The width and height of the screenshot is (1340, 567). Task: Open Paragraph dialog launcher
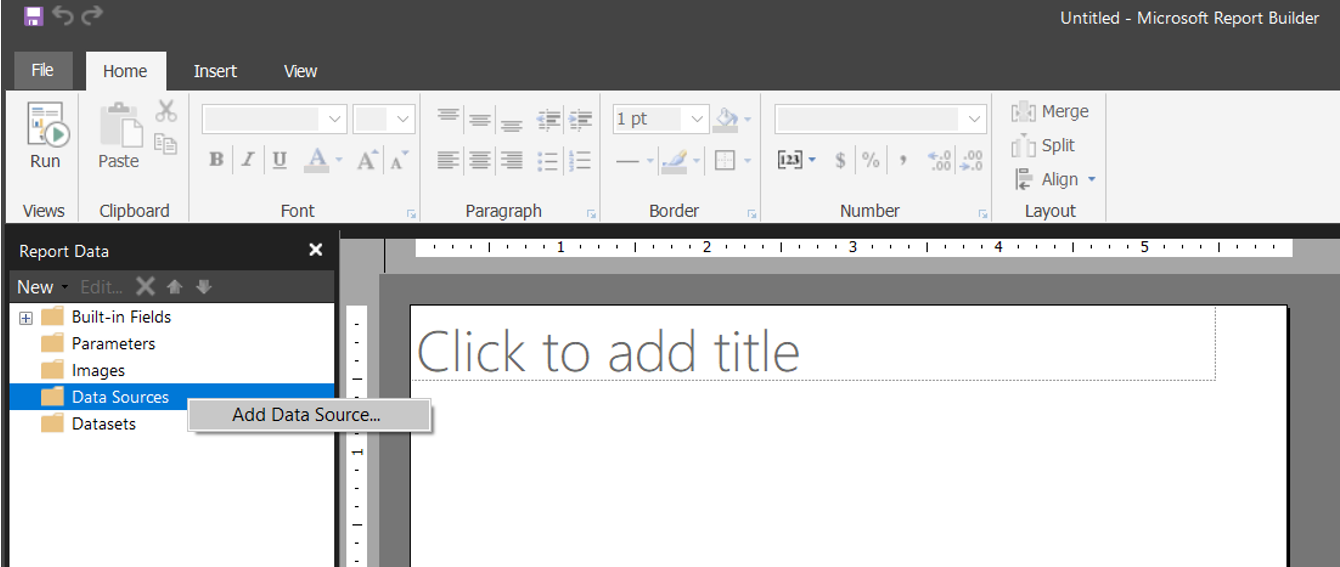591,214
